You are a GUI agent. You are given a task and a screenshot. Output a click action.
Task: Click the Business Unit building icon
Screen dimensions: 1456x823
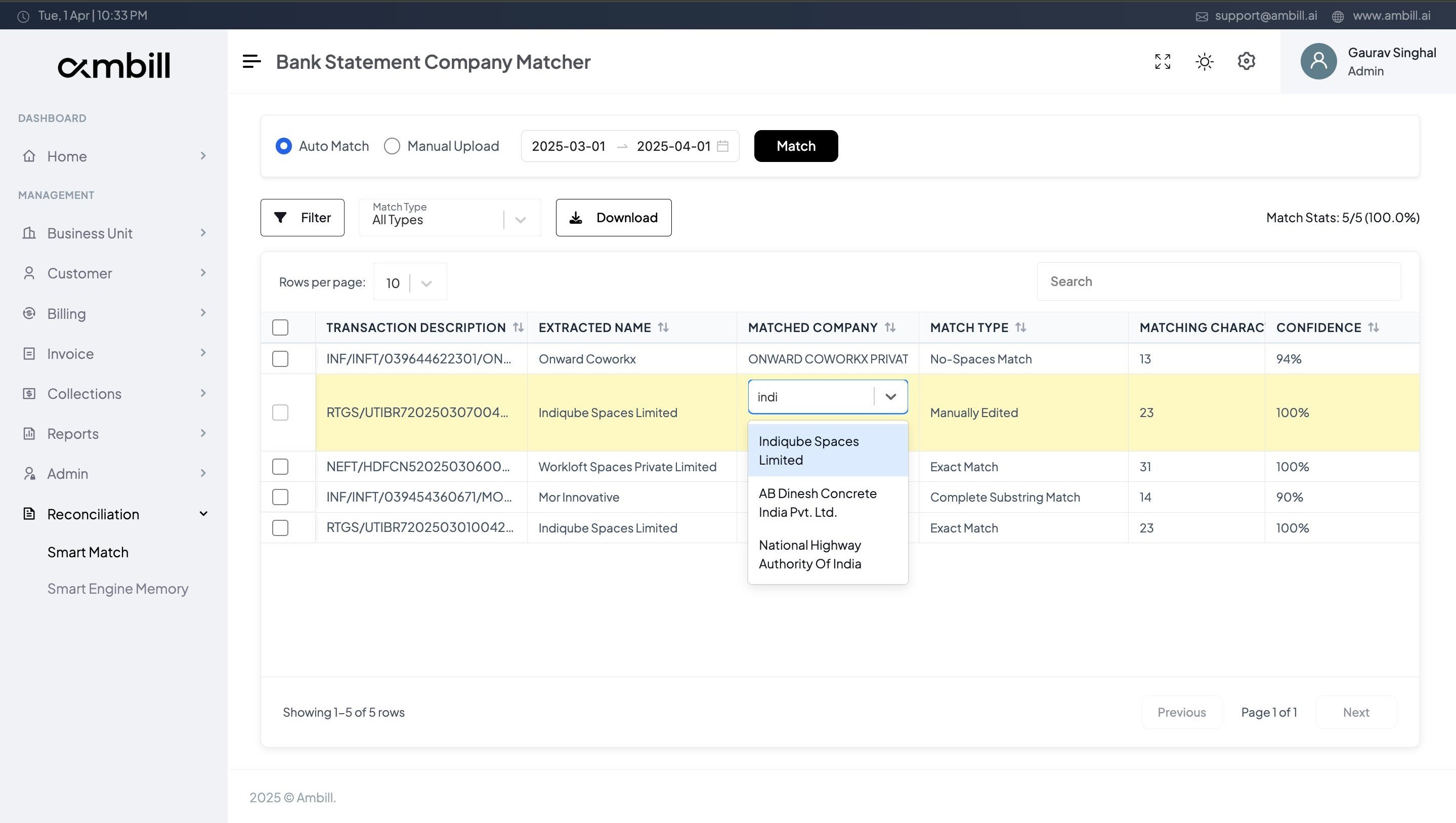[29, 232]
